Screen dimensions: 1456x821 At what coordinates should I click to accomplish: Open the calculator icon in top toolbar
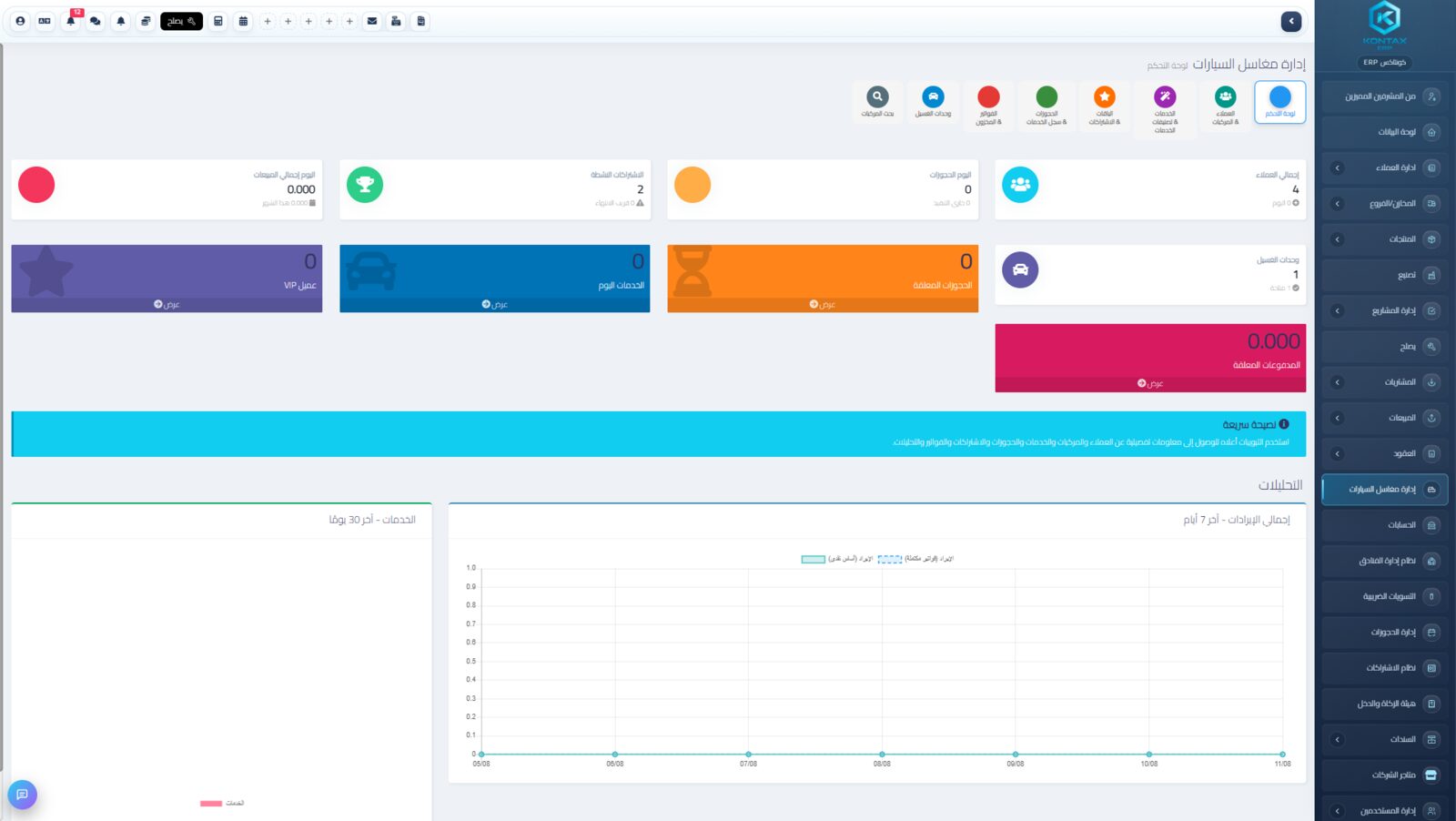coord(218,21)
